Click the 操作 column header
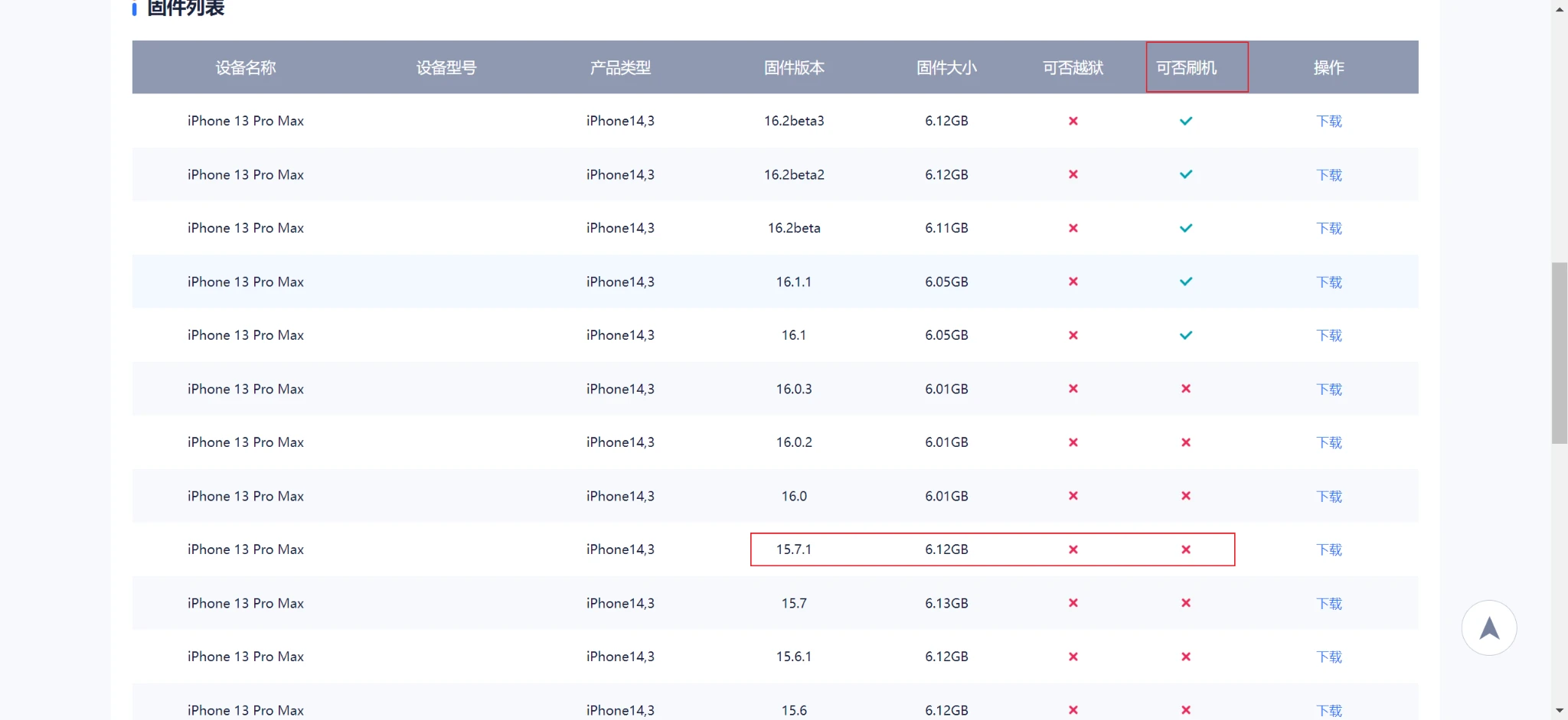Viewport: 1568px width, 720px height. [1329, 67]
